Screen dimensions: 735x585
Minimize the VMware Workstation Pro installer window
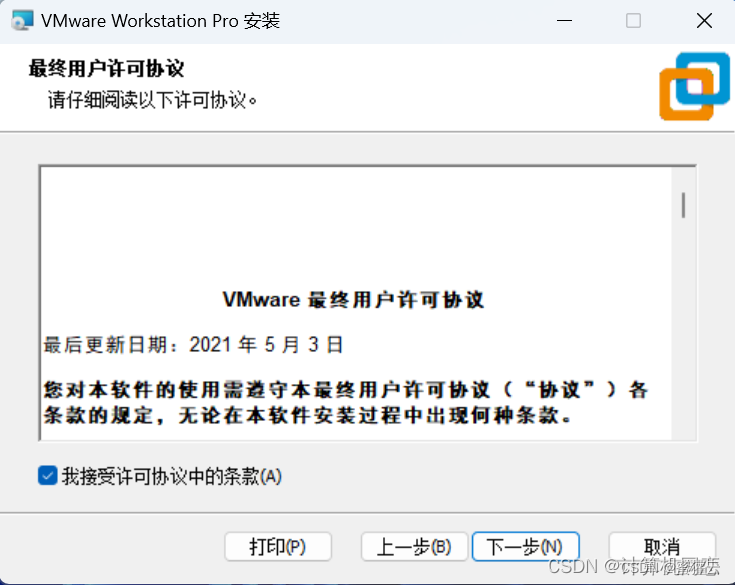click(564, 21)
